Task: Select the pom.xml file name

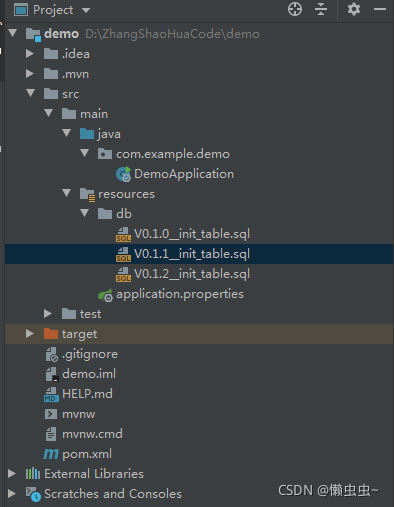Action: click(x=87, y=454)
